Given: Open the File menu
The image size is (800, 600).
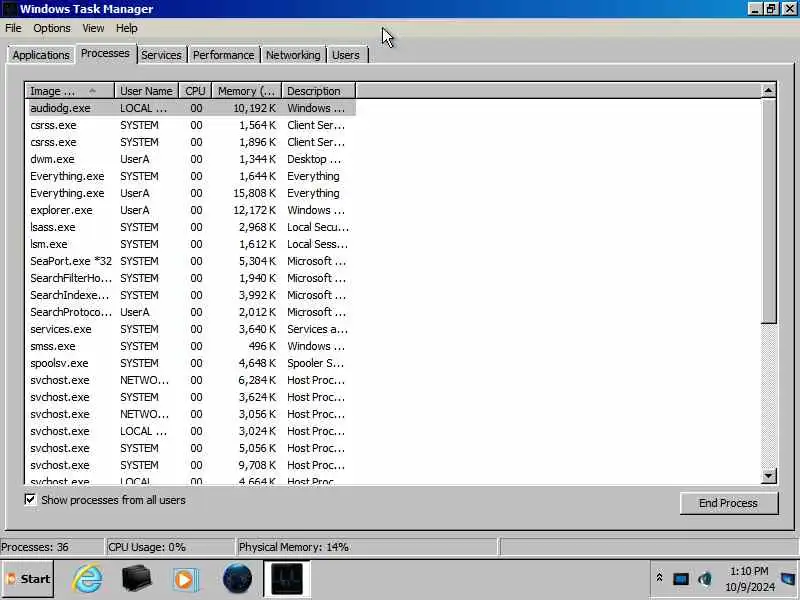Looking at the screenshot, I should (13, 28).
